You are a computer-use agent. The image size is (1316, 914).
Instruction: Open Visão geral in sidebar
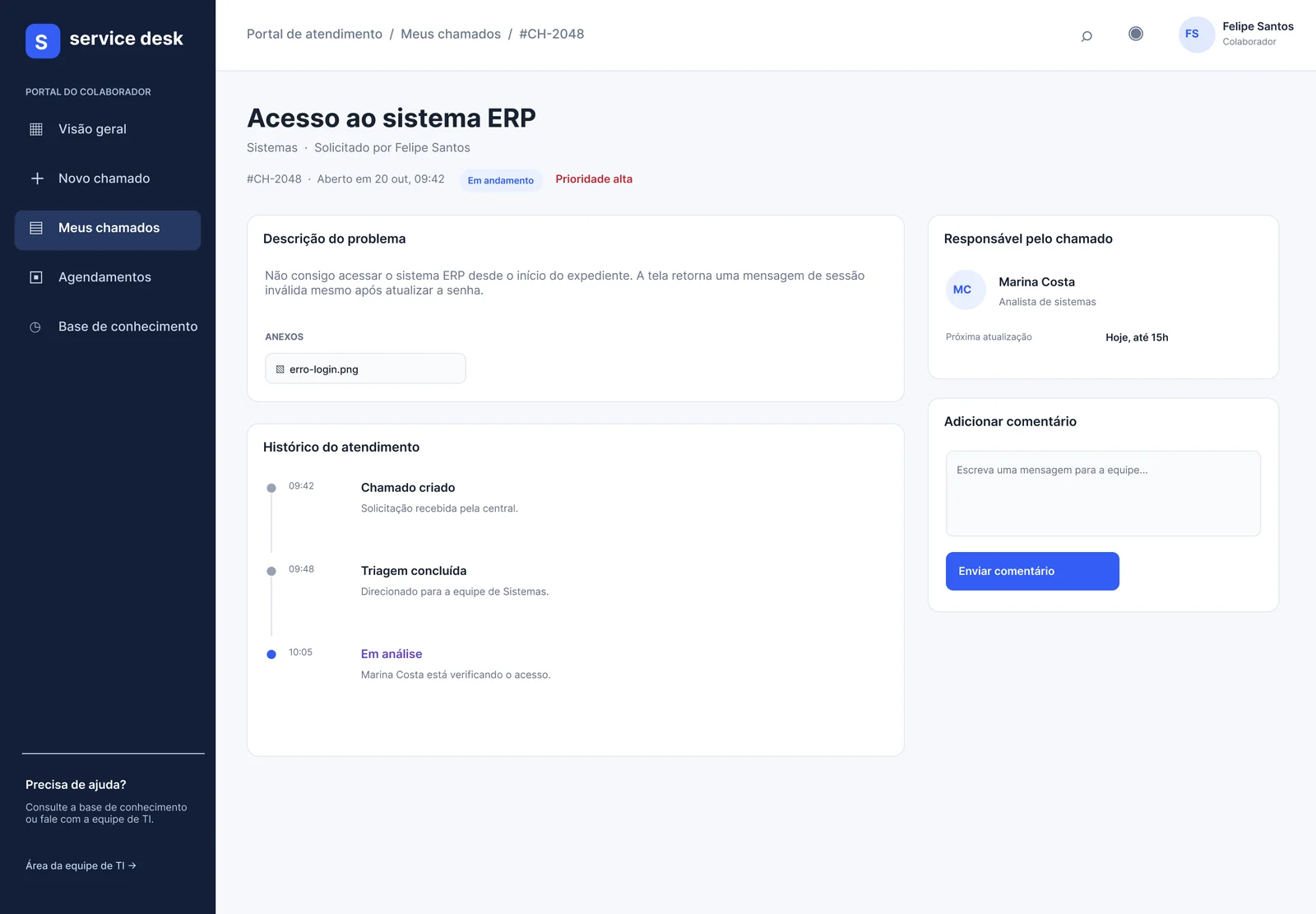(x=108, y=129)
